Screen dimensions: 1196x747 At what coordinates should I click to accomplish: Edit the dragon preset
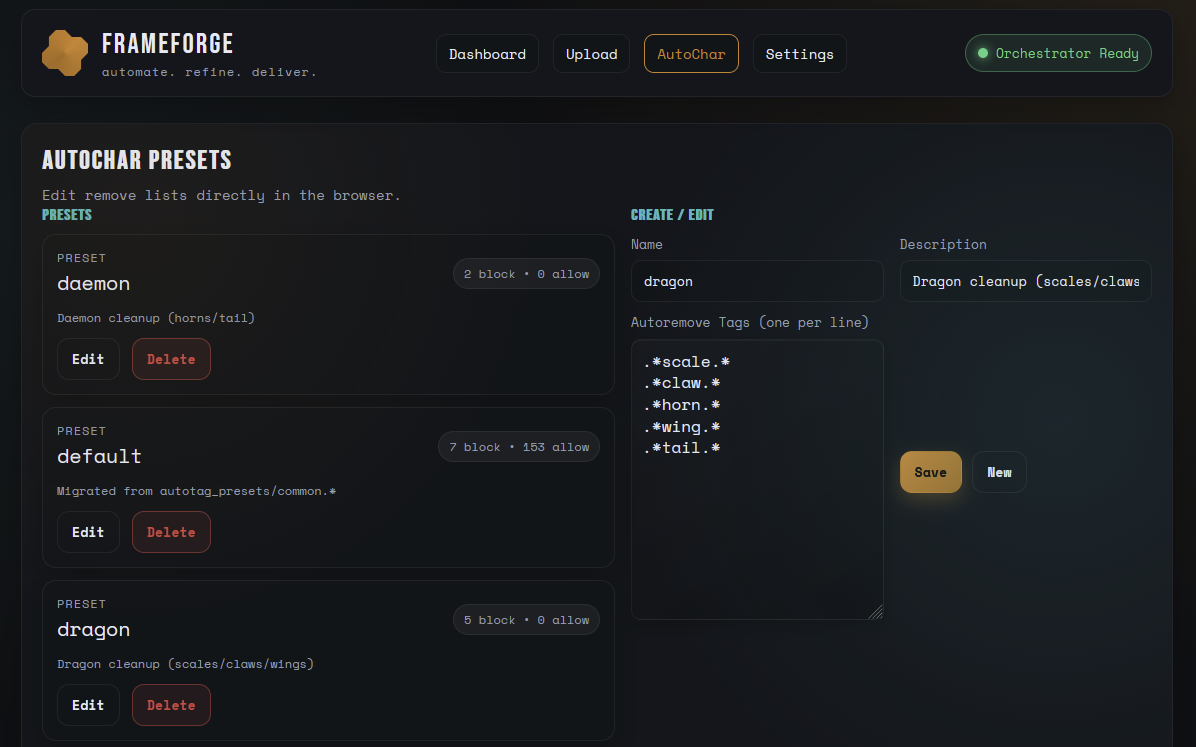tap(88, 706)
